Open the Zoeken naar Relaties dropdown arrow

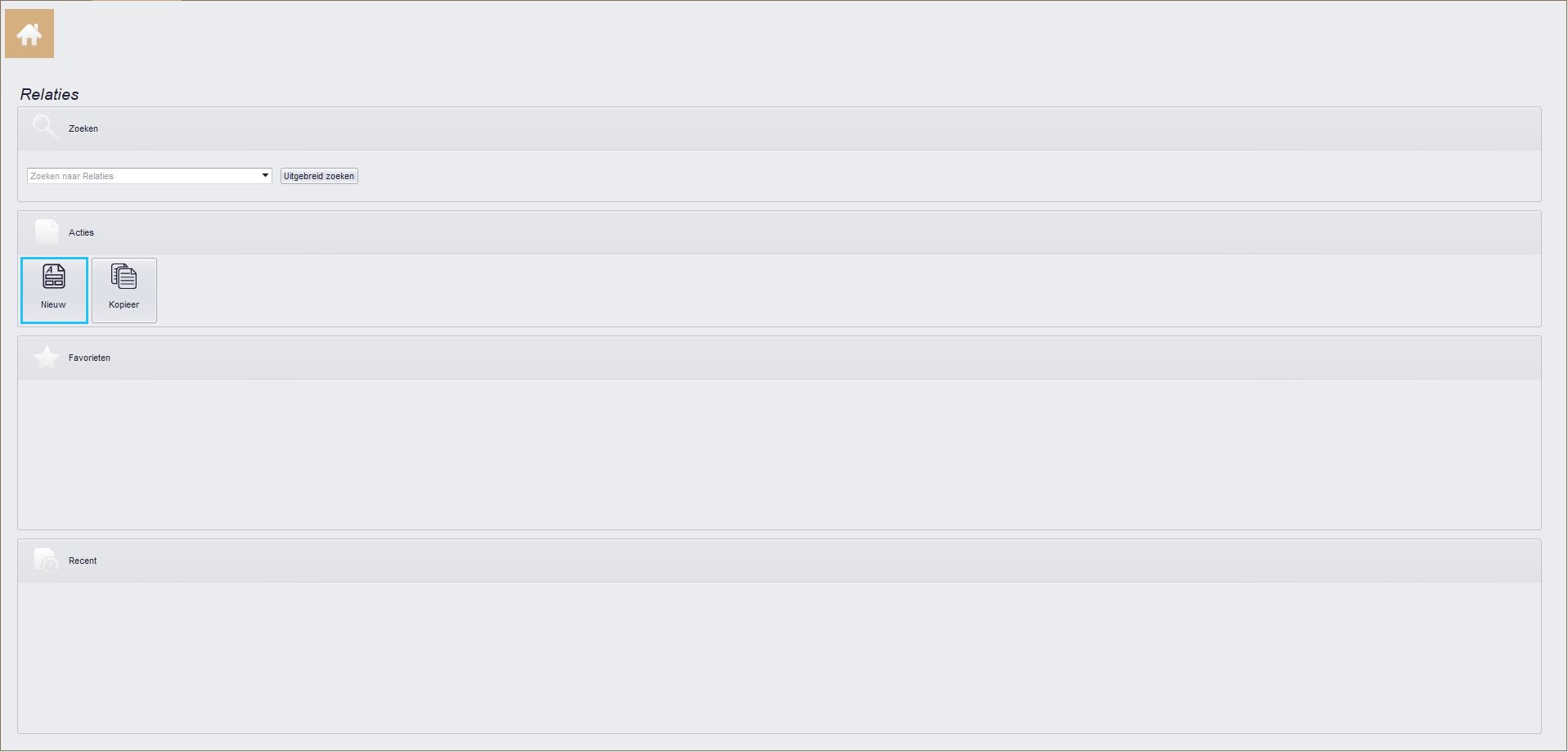(265, 176)
